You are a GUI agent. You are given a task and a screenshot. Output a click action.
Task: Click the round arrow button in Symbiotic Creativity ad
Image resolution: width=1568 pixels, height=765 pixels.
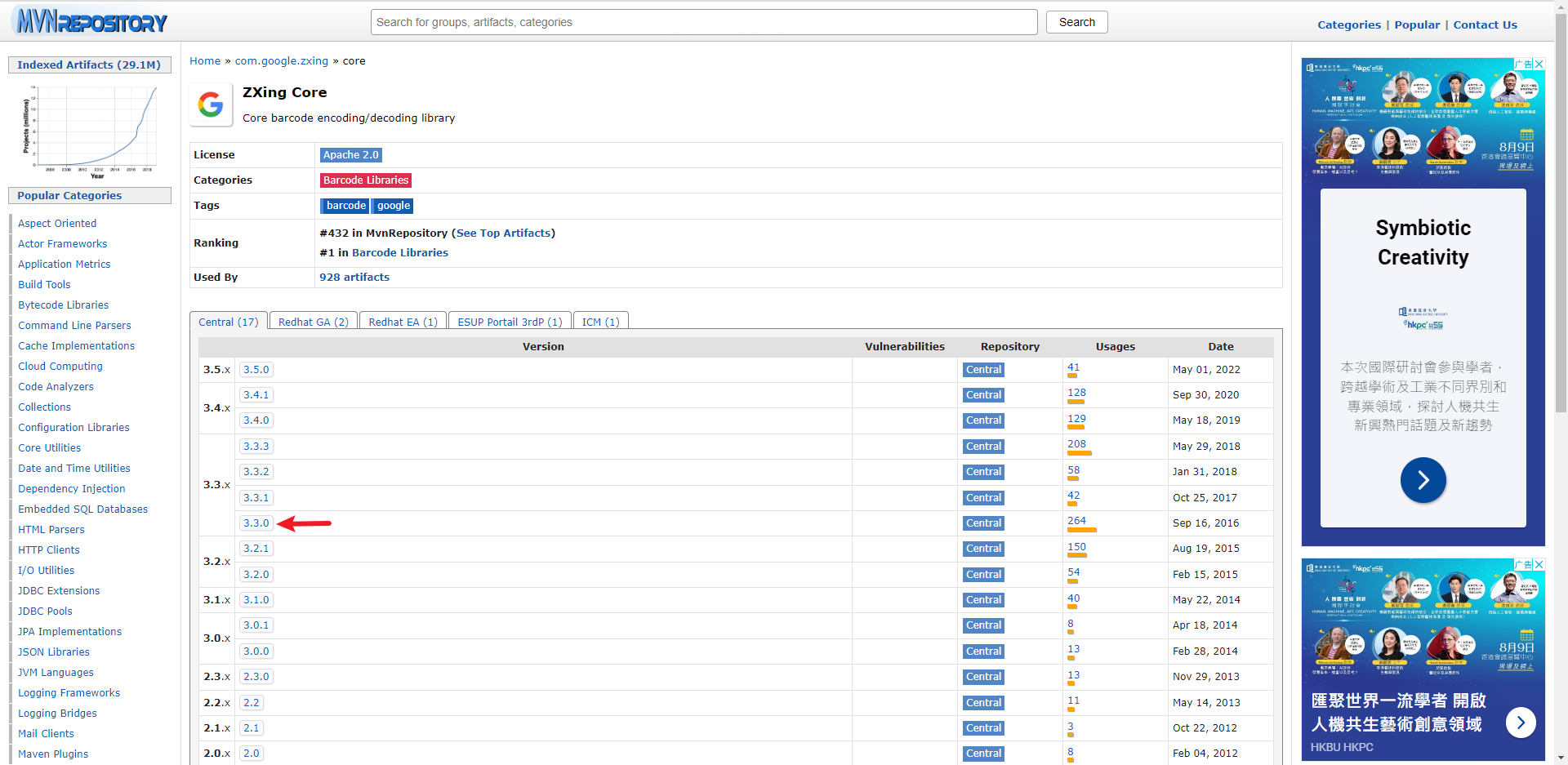[1423, 480]
